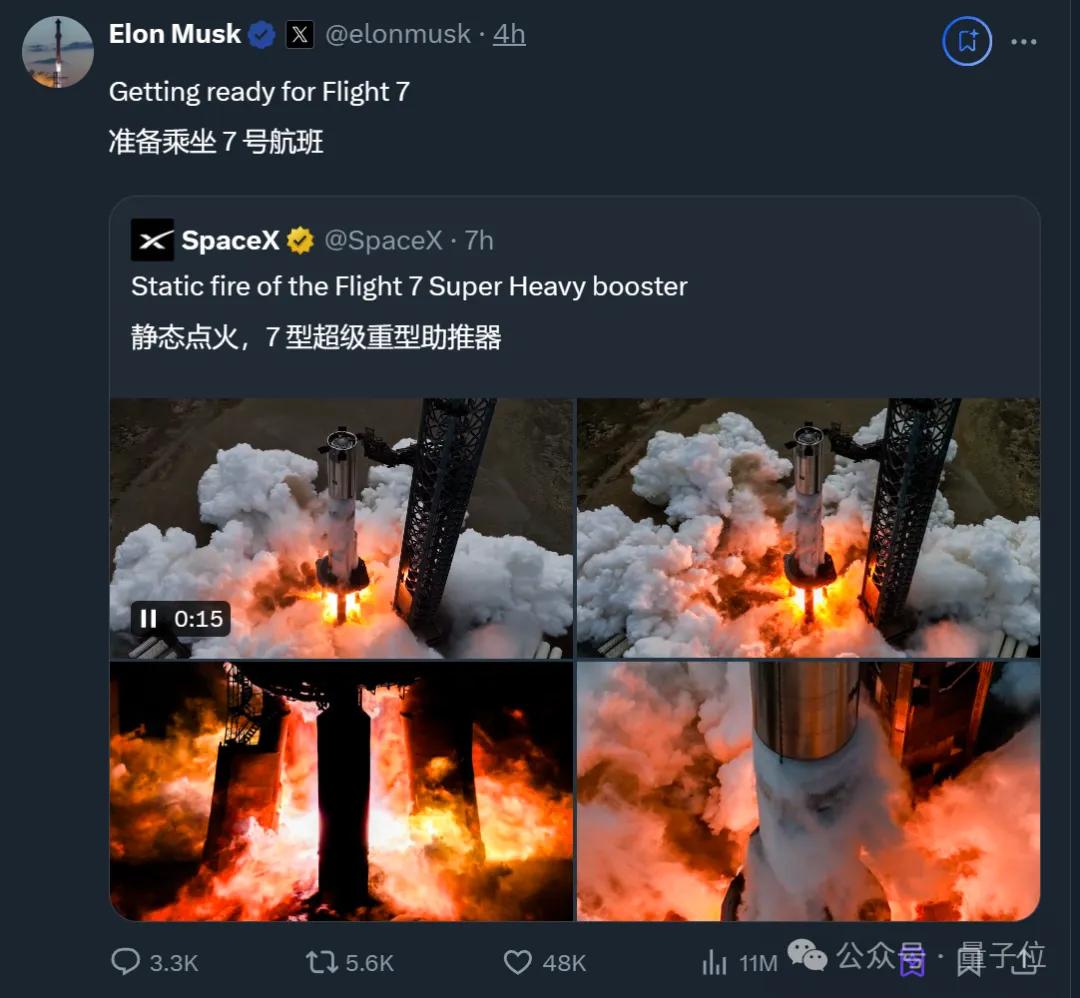Viewport: 1080px width, 998px height.
Task: Click the SpaceX profile avatar
Action: pyautogui.click(x=150, y=239)
